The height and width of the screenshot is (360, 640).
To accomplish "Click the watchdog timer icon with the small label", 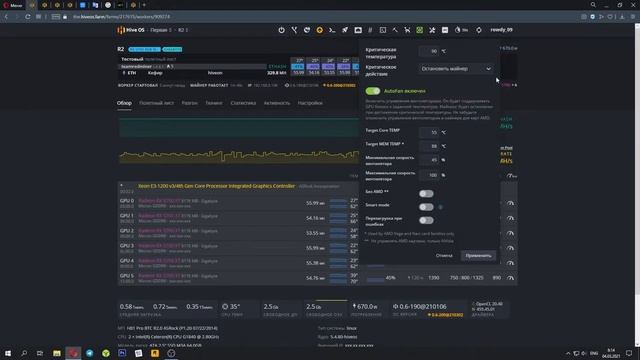I will [461, 30].
